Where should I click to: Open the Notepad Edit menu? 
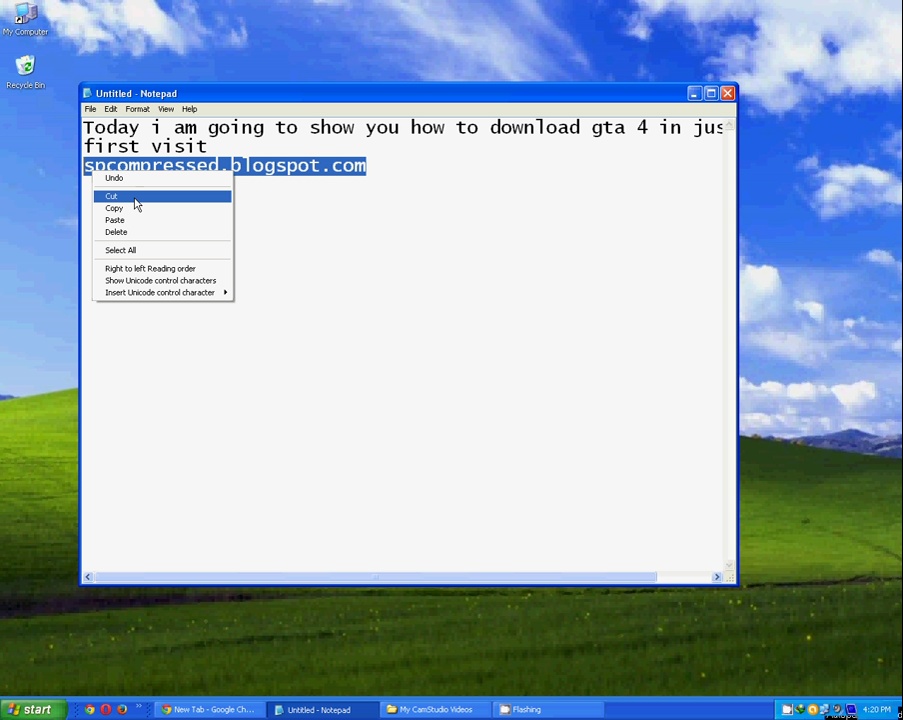111,109
